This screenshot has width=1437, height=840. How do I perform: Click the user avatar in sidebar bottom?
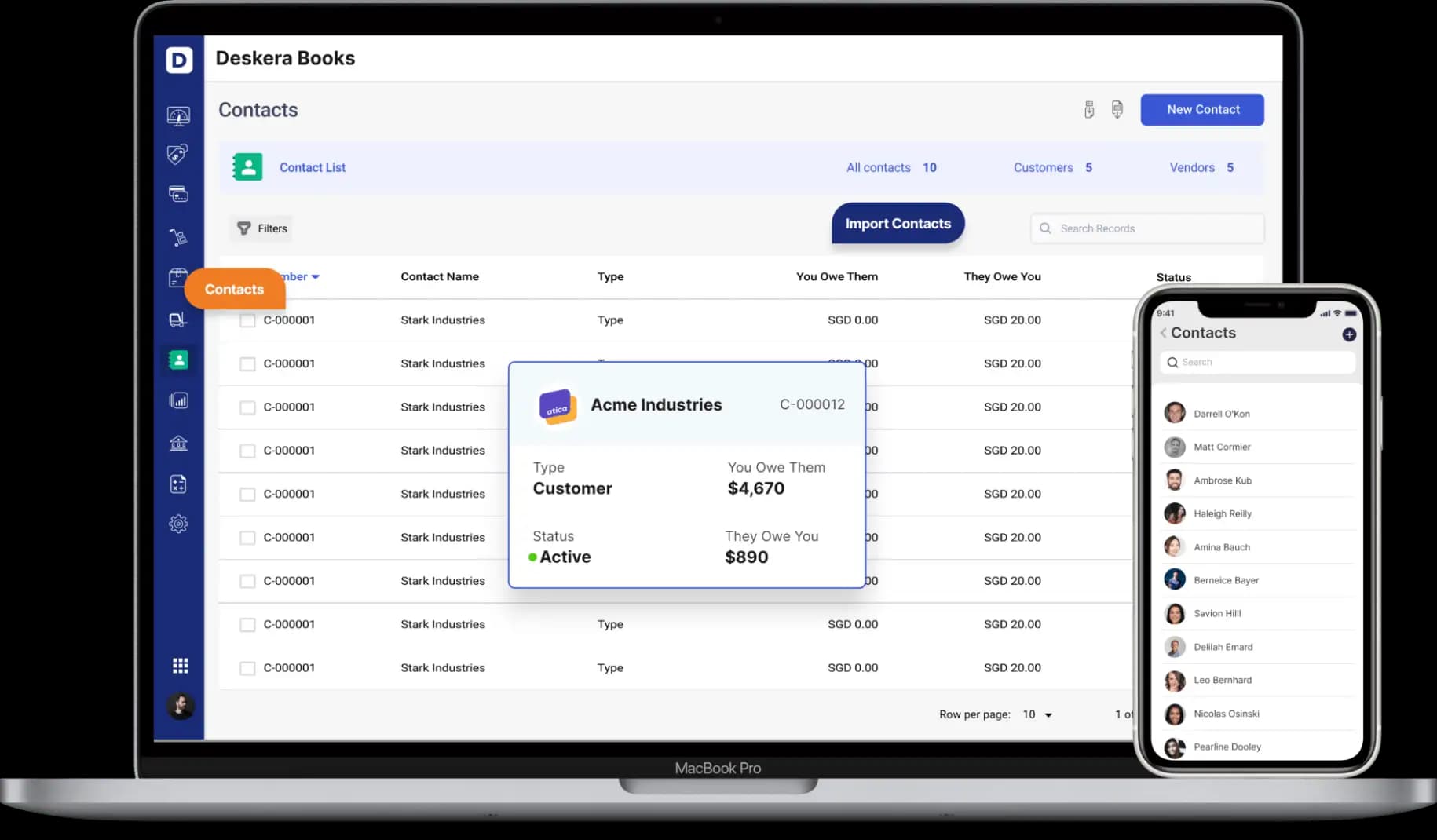180,706
